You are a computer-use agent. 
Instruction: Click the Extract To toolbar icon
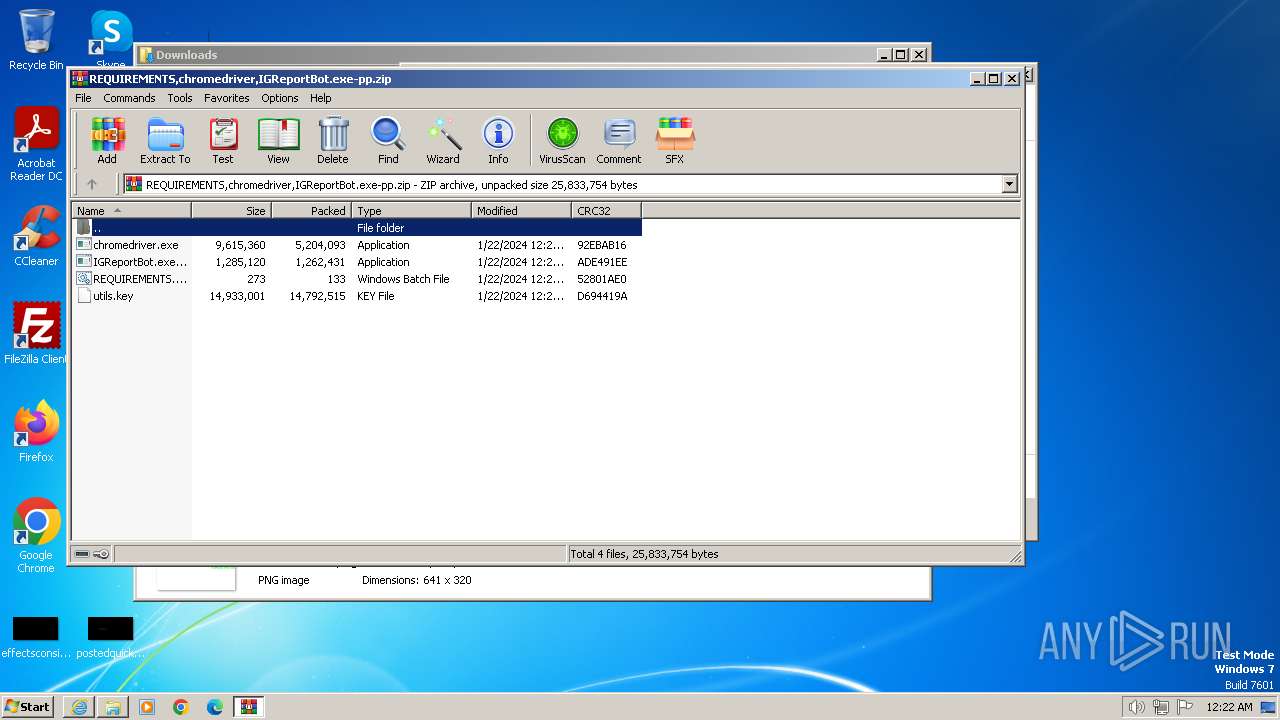tap(165, 141)
